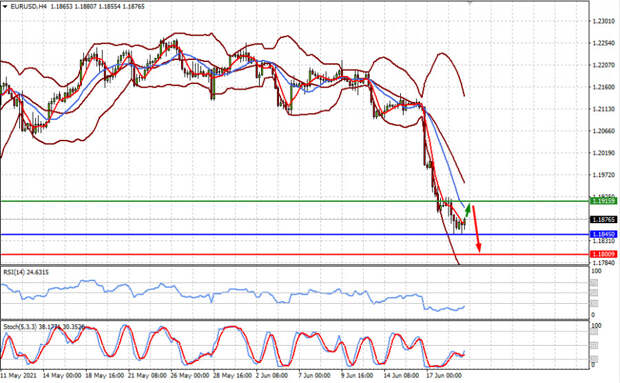The image size is (620, 383).
Task: Click the 1.21130 price axis label
Action: (x=604, y=109)
